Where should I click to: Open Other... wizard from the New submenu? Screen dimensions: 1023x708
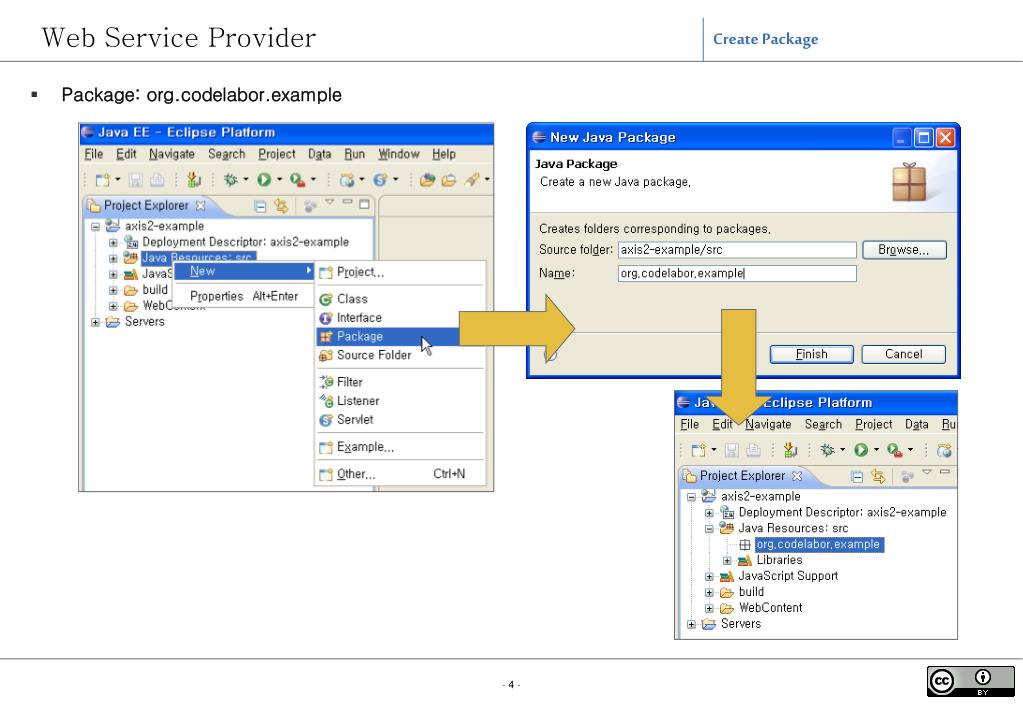point(355,474)
